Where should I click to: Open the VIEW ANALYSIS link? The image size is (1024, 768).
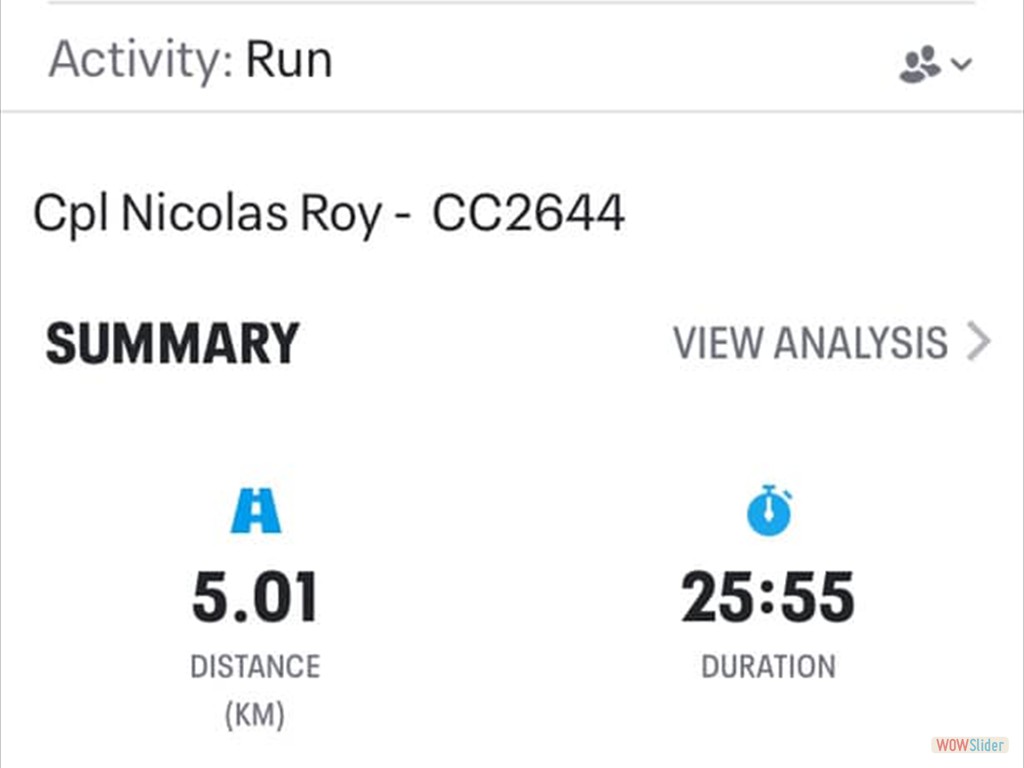click(x=832, y=342)
